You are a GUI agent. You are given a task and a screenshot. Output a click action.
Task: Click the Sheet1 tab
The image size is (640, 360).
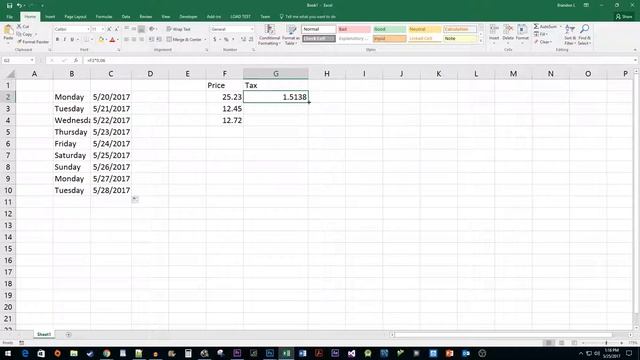pos(44,334)
